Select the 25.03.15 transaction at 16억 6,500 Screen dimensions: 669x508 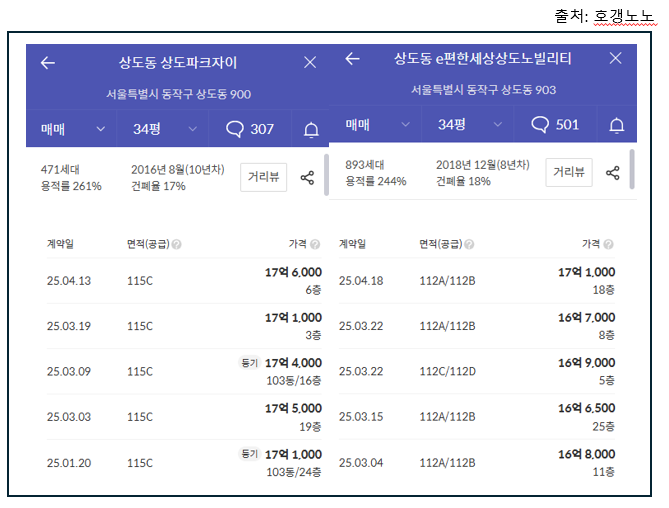point(477,417)
